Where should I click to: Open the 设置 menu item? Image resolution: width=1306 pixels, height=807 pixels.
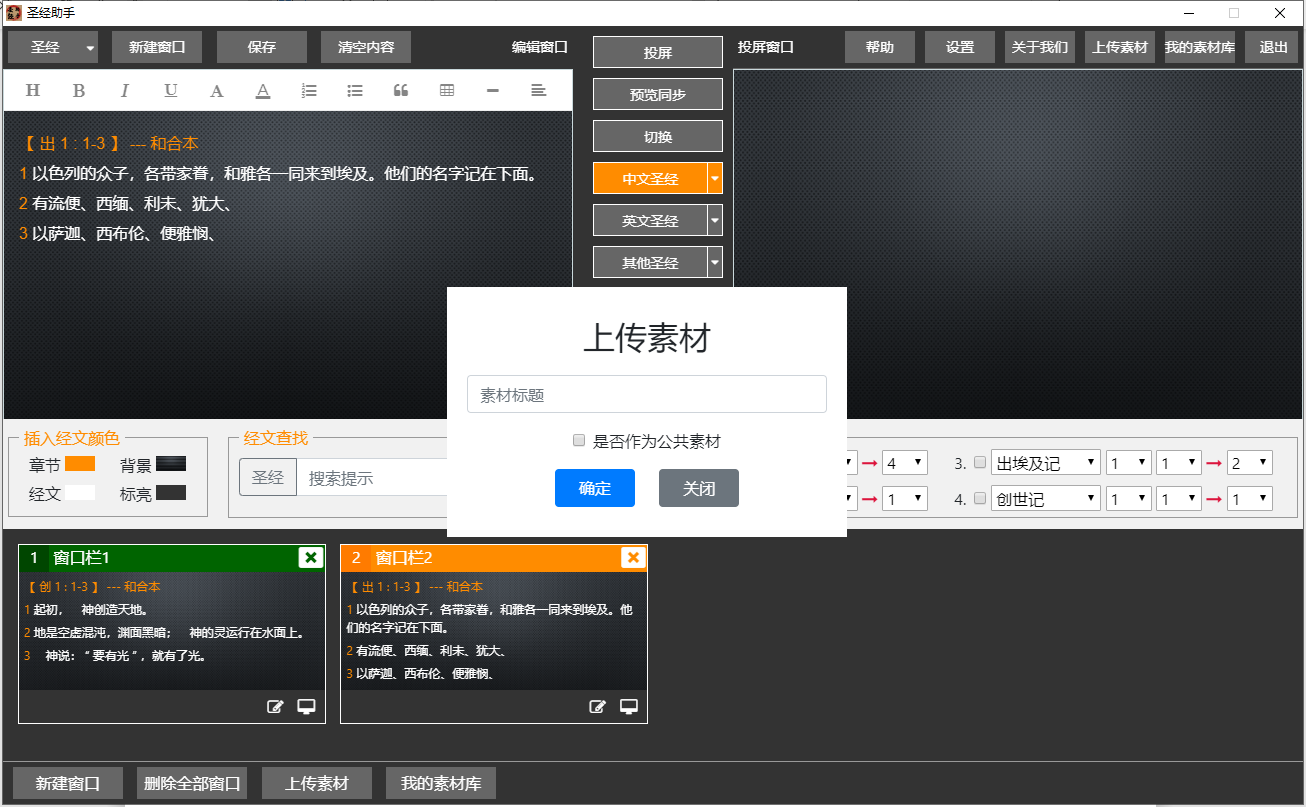tap(959, 47)
